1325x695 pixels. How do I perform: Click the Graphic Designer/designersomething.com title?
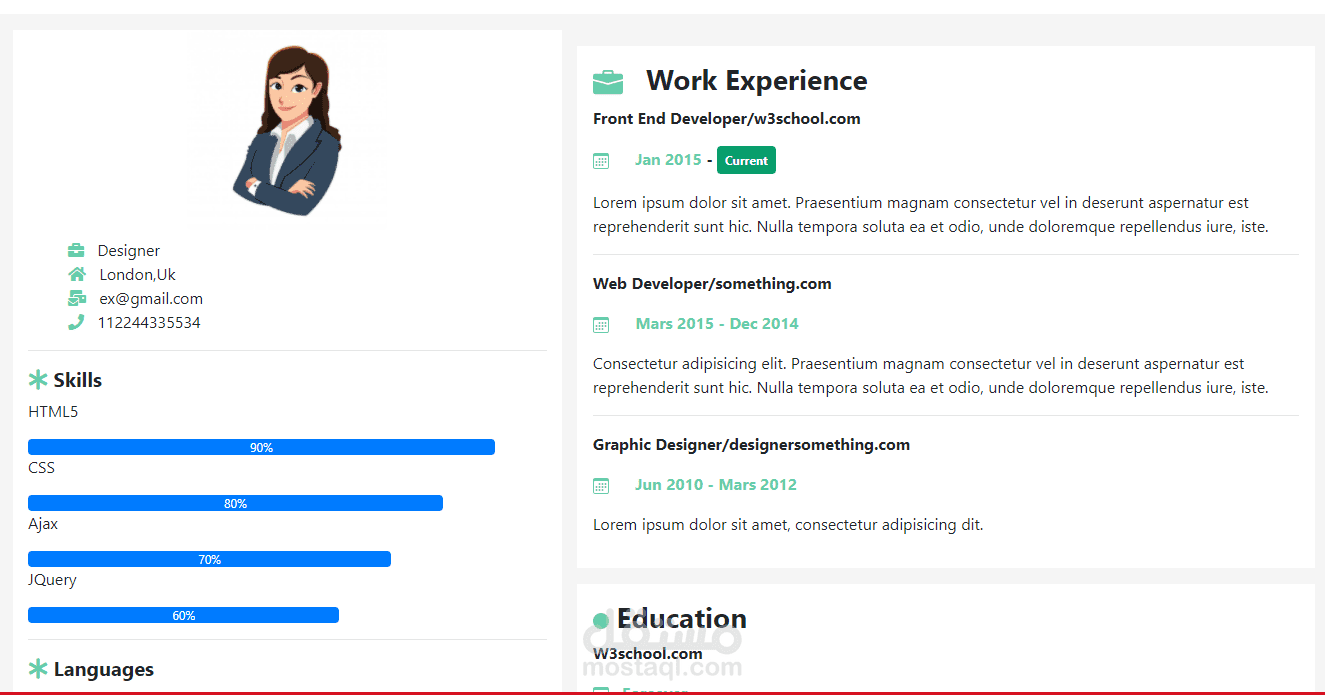[751, 445]
